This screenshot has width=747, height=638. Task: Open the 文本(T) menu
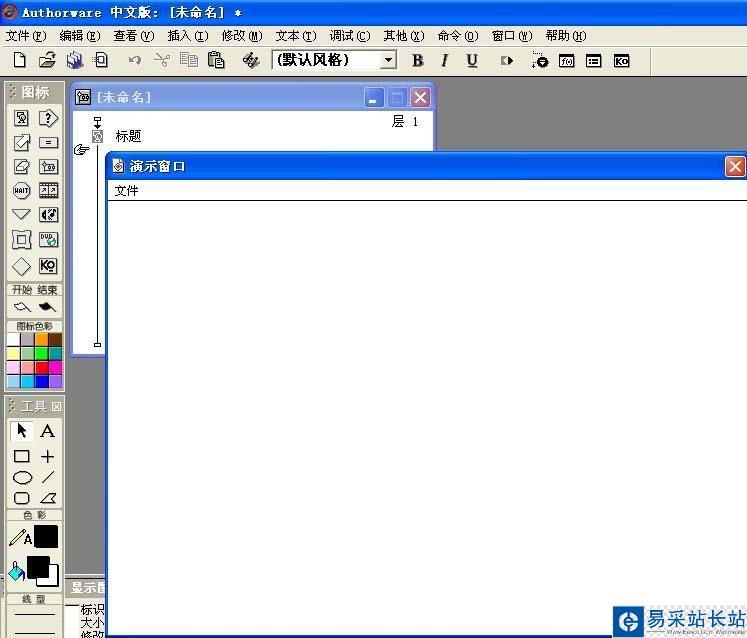point(296,36)
